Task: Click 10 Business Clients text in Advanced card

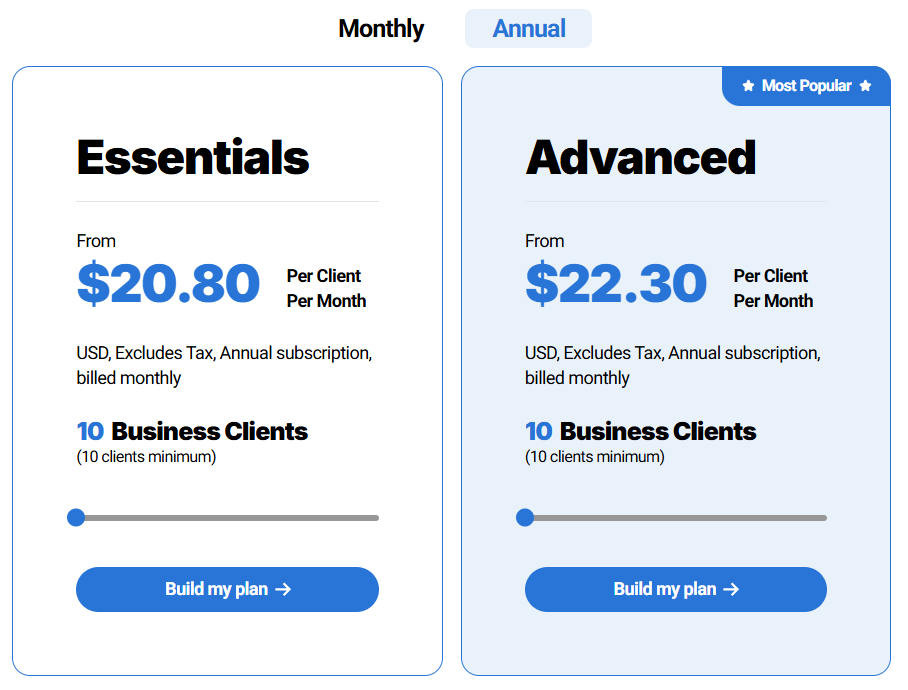Action: pos(640,431)
